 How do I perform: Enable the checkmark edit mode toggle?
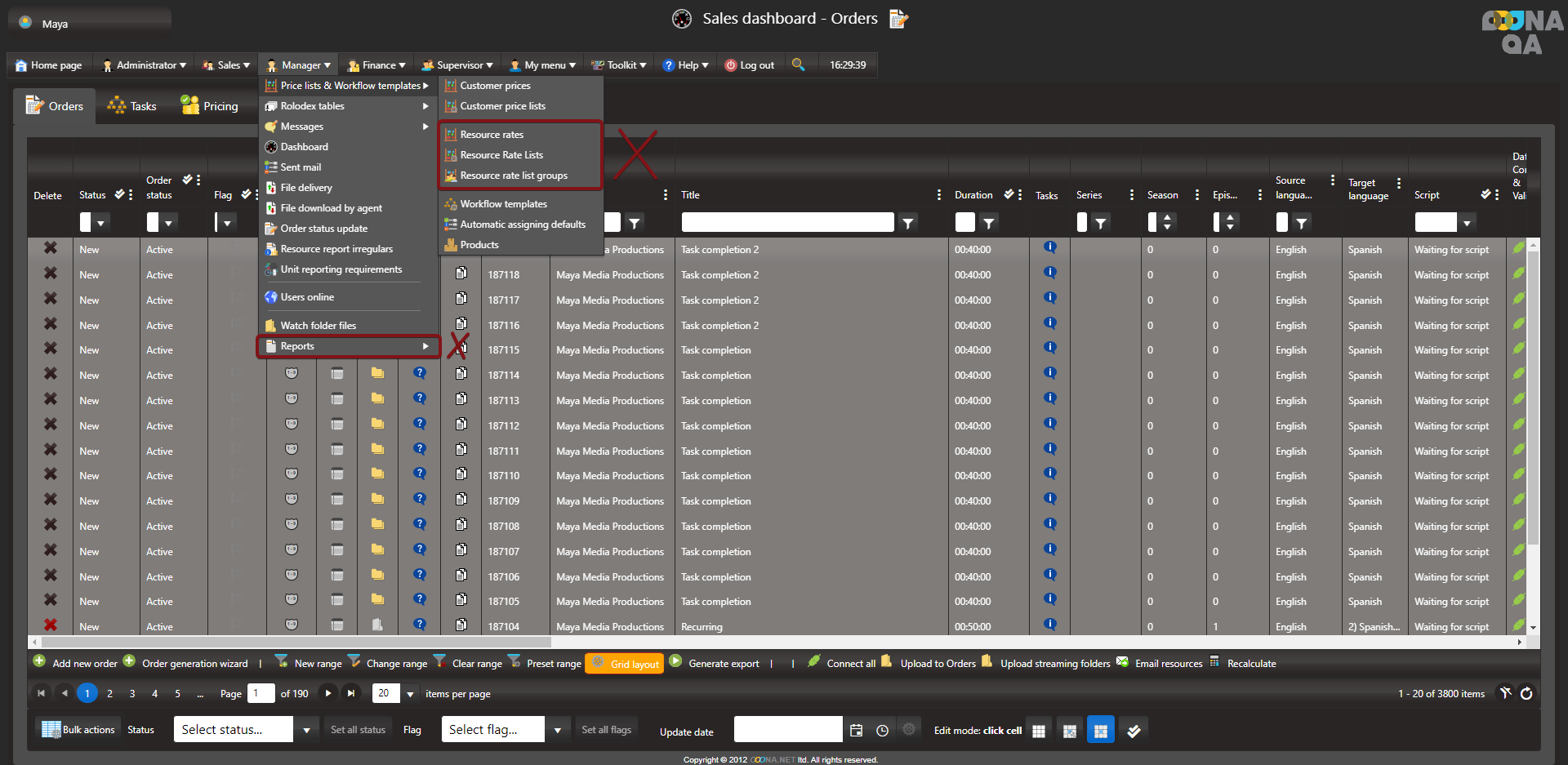[1134, 730]
